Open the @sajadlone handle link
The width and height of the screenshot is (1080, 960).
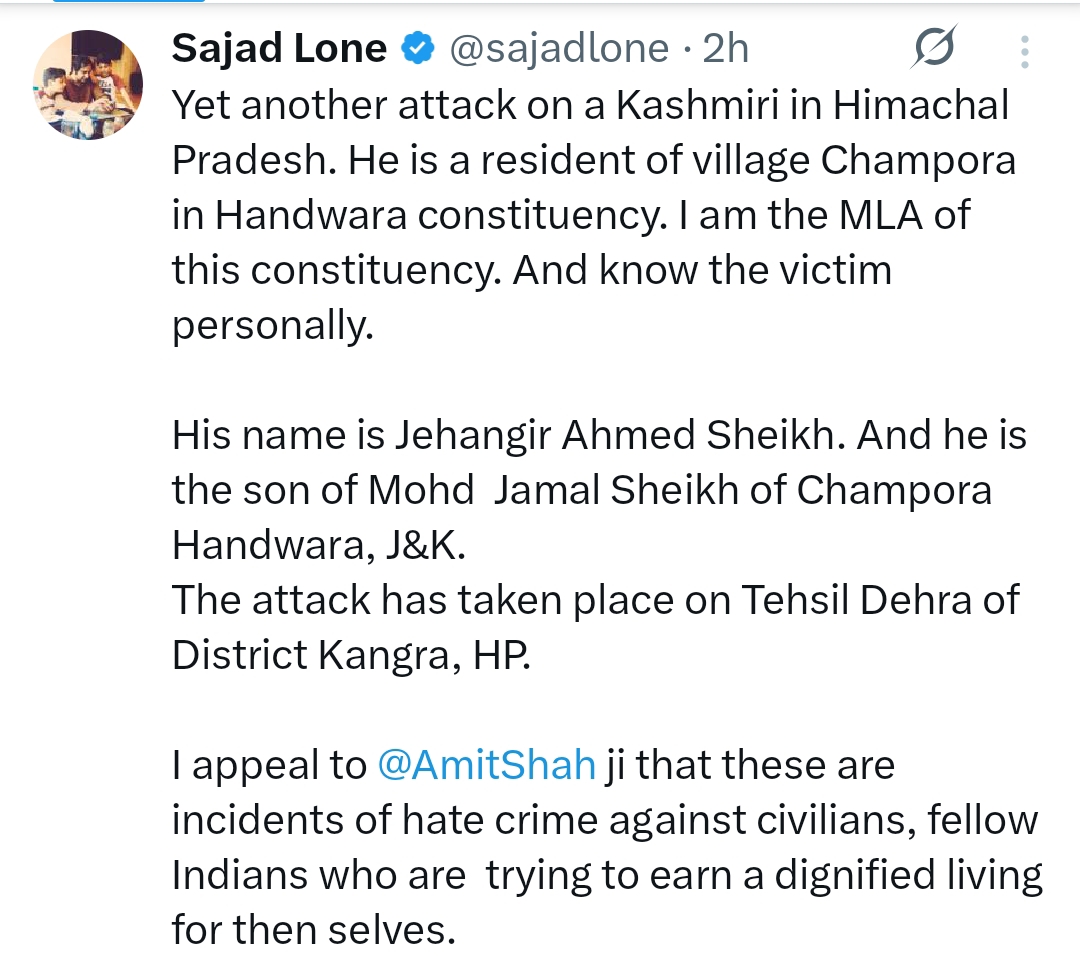click(558, 48)
